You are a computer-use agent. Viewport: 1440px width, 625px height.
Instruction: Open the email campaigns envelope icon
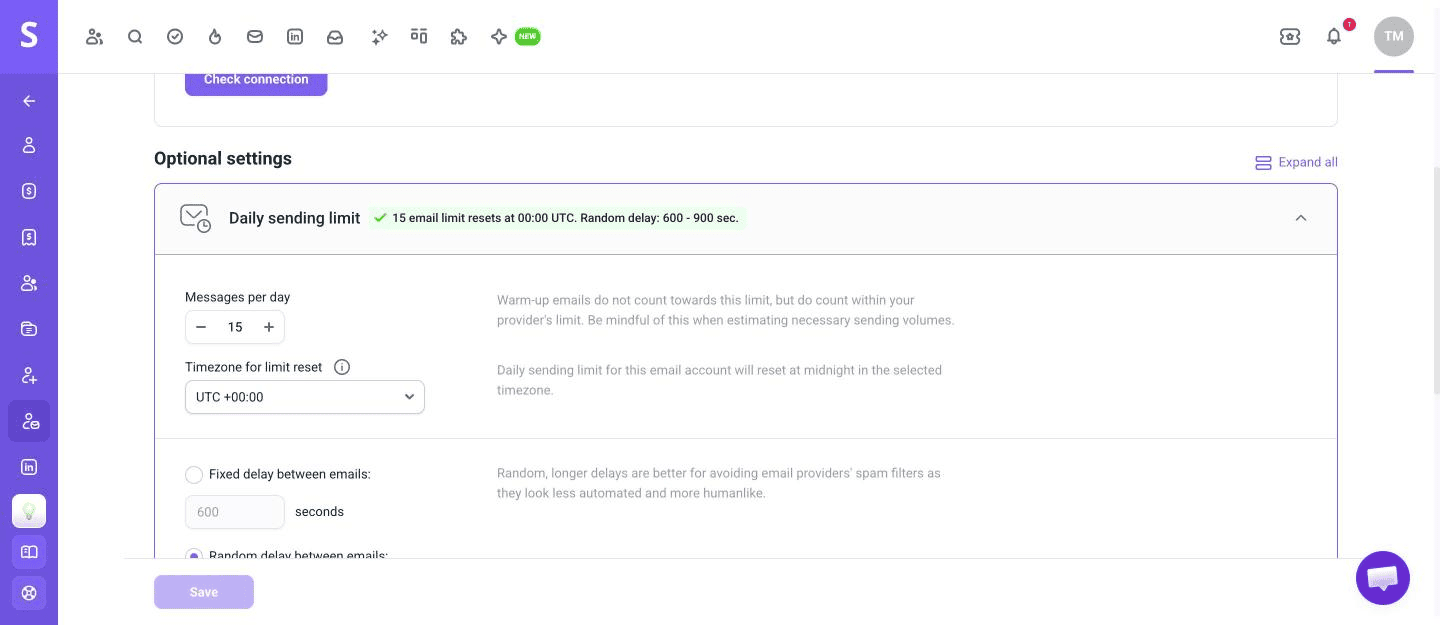255,37
